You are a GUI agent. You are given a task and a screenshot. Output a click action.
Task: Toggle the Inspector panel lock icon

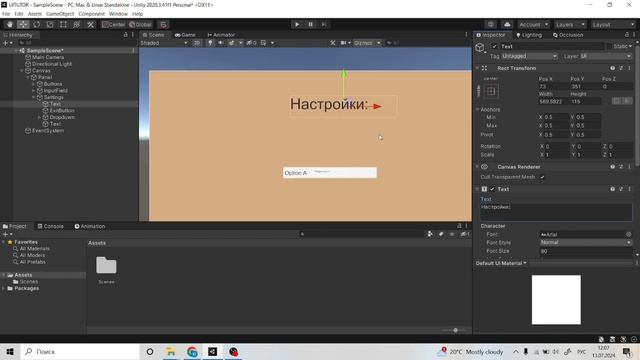(627, 35)
